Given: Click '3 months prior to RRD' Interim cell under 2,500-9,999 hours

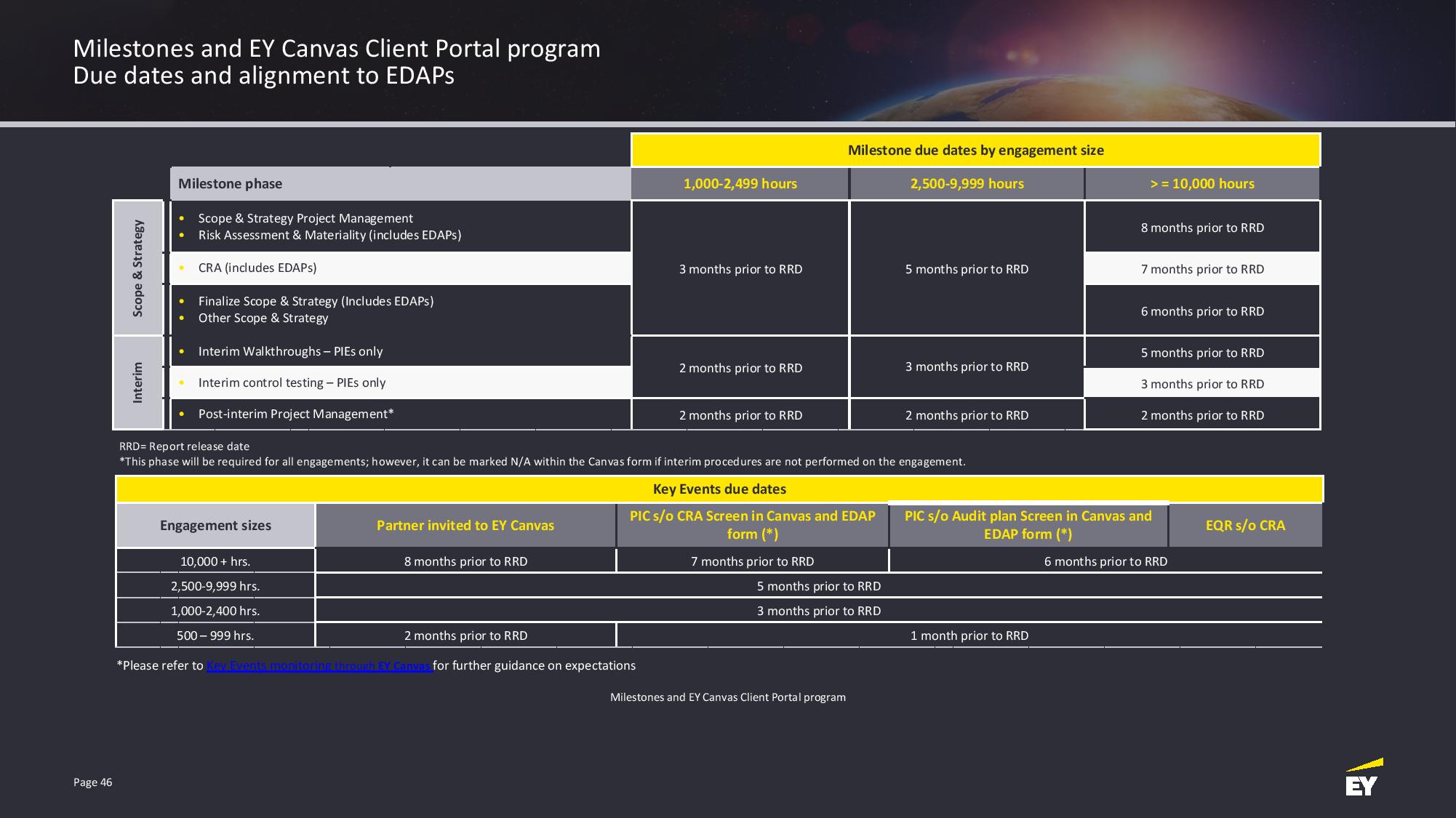Looking at the screenshot, I should click(x=967, y=366).
